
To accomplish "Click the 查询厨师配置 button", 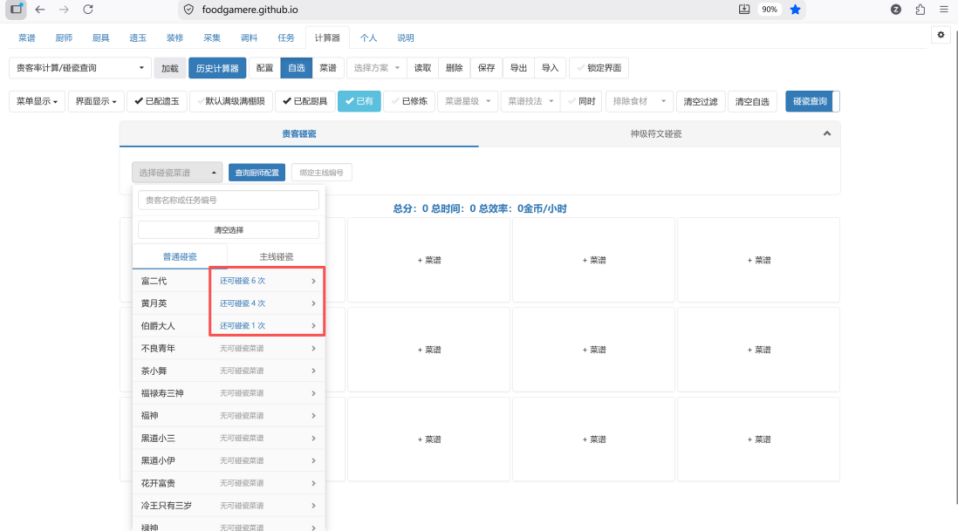I will pos(257,173).
